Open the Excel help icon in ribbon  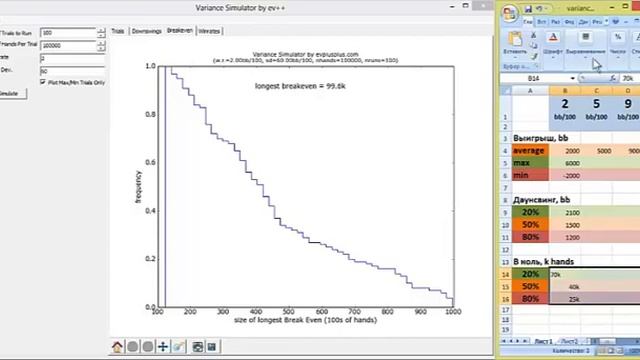pyautogui.click(x=616, y=22)
